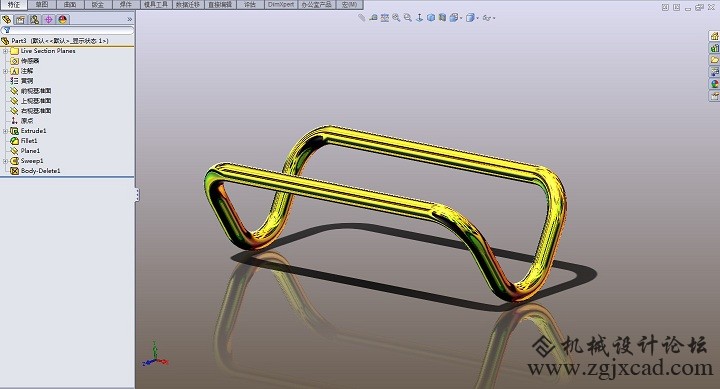Expand the Extrude1 feature node
The width and height of the screenshot is (720, 389).
pos(5,131)
